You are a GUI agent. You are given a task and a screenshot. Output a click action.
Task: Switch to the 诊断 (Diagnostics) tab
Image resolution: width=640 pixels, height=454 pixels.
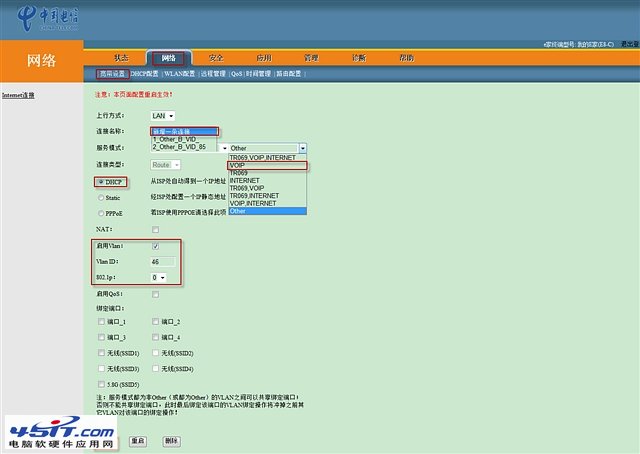point(359,58)
